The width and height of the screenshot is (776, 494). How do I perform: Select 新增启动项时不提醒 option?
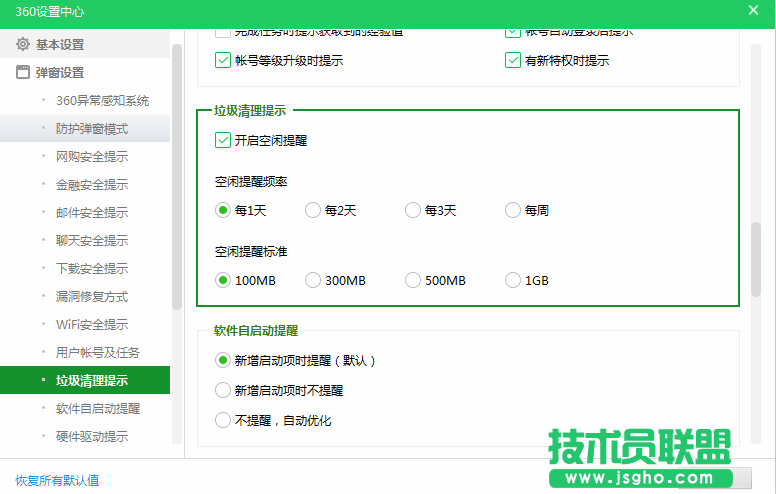[223, 390]
